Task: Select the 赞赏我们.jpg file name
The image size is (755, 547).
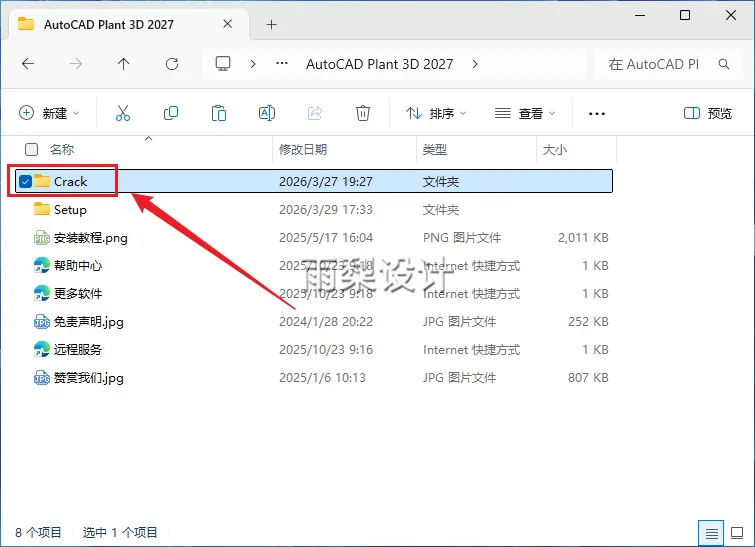Action: pyautogui.click(x=89, y=378)
